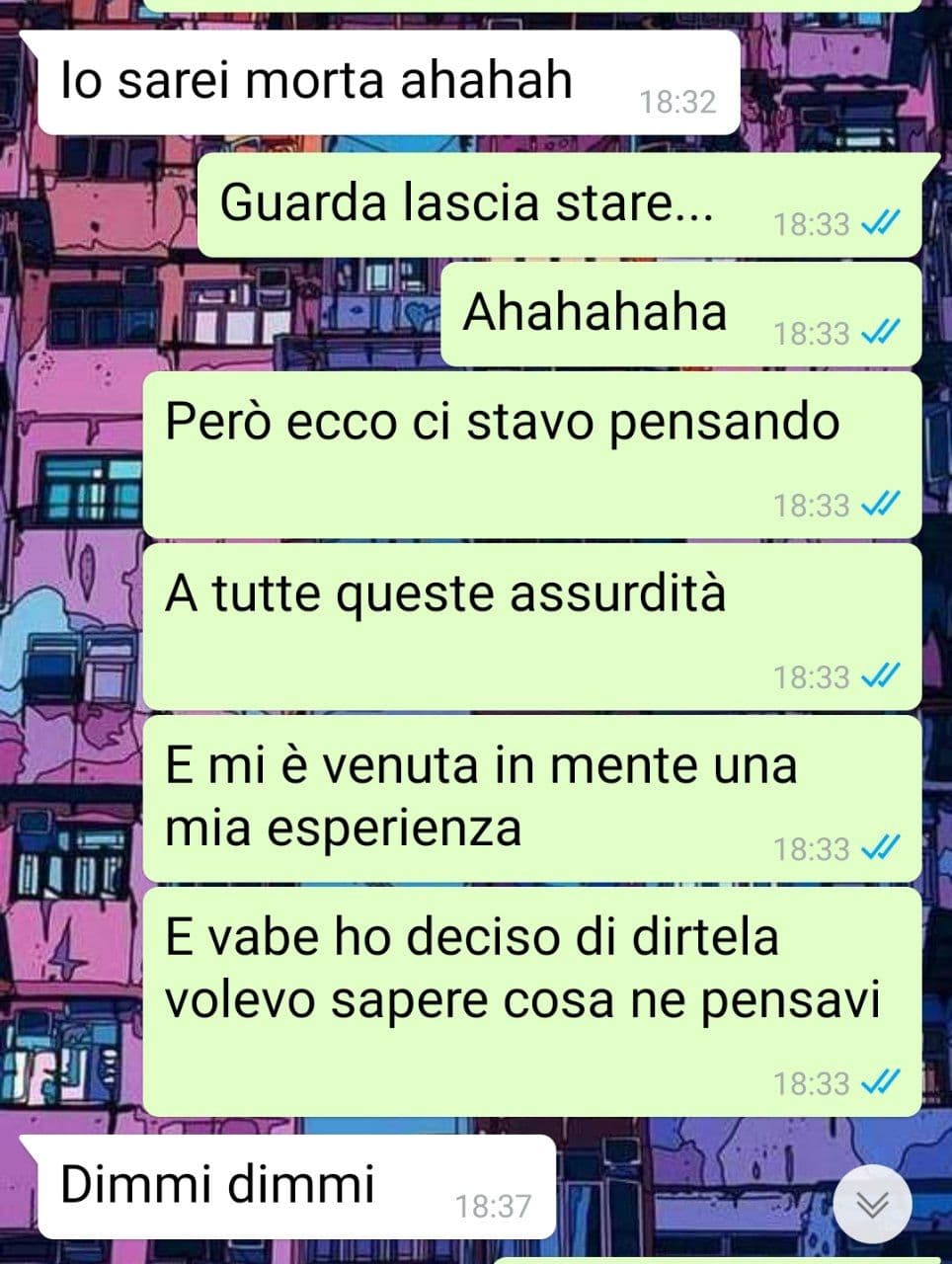Screen dimensions: 952x1264
Task: Select the 'Dimmi dimmi' received message
Action: point(288,1187)
